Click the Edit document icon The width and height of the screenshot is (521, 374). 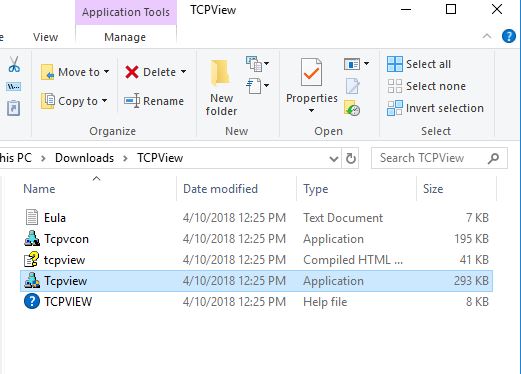coord(352,86)
